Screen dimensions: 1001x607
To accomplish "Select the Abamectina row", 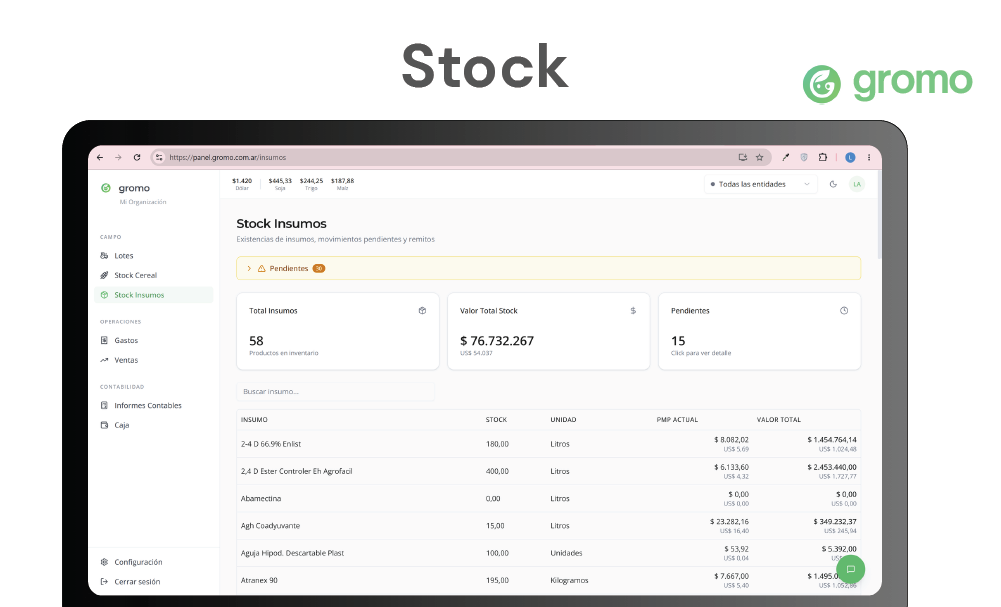I will [x=548, y=498].
